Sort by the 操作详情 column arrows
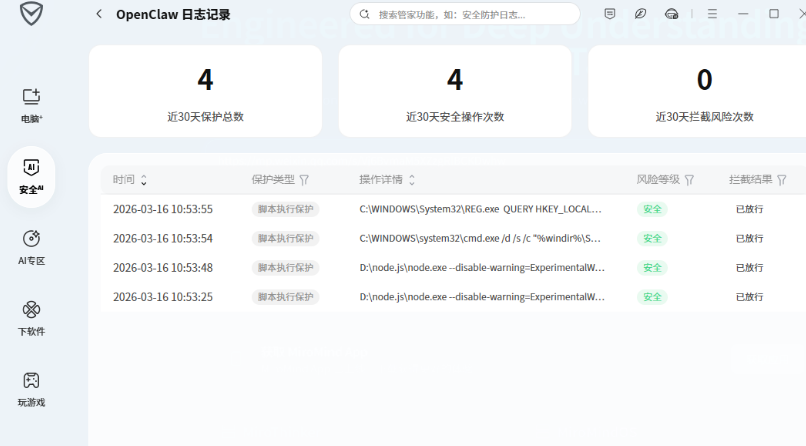 412,180
